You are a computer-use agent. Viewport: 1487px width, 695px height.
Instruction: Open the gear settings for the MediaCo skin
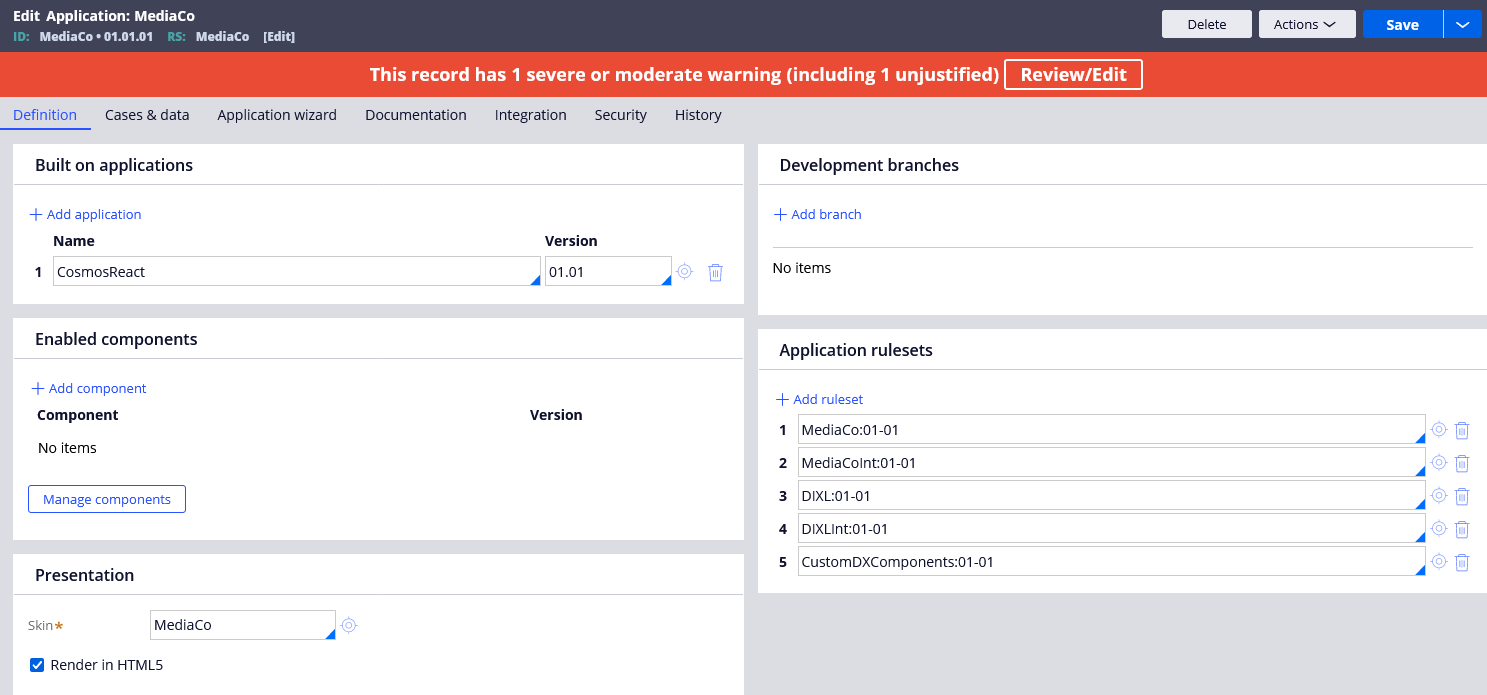(x=348, y=624)
